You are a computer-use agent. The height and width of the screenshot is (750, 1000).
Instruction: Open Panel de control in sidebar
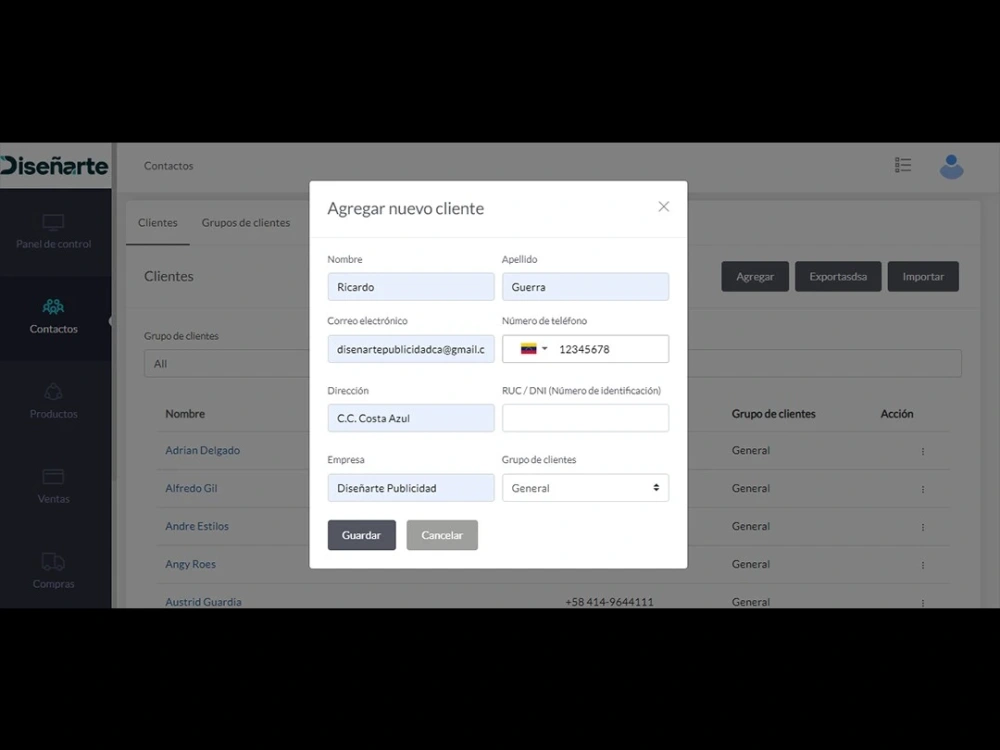[x=54, y=232]
